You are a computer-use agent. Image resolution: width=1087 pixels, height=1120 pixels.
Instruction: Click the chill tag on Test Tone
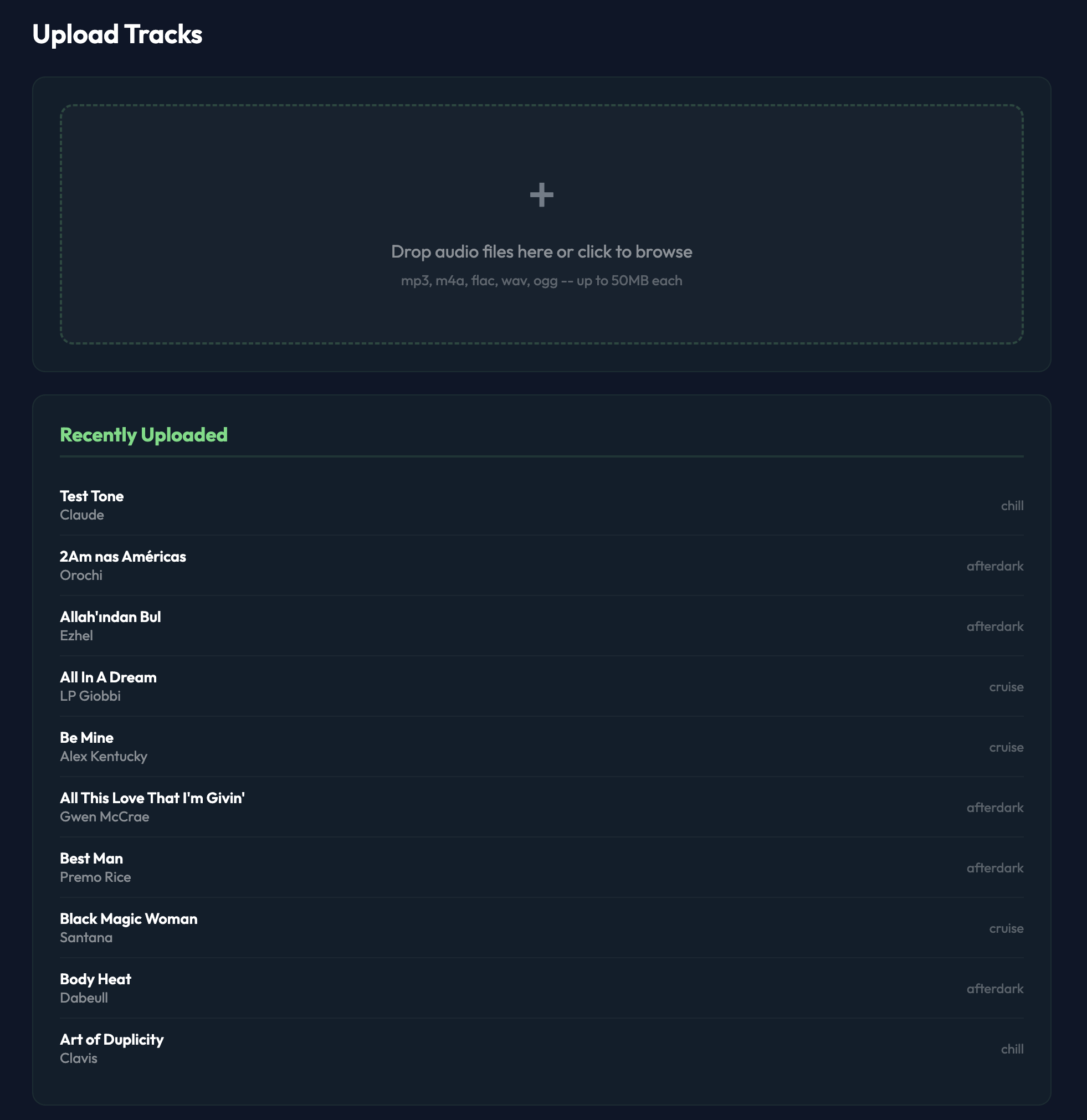click(x=1013, y=506)
